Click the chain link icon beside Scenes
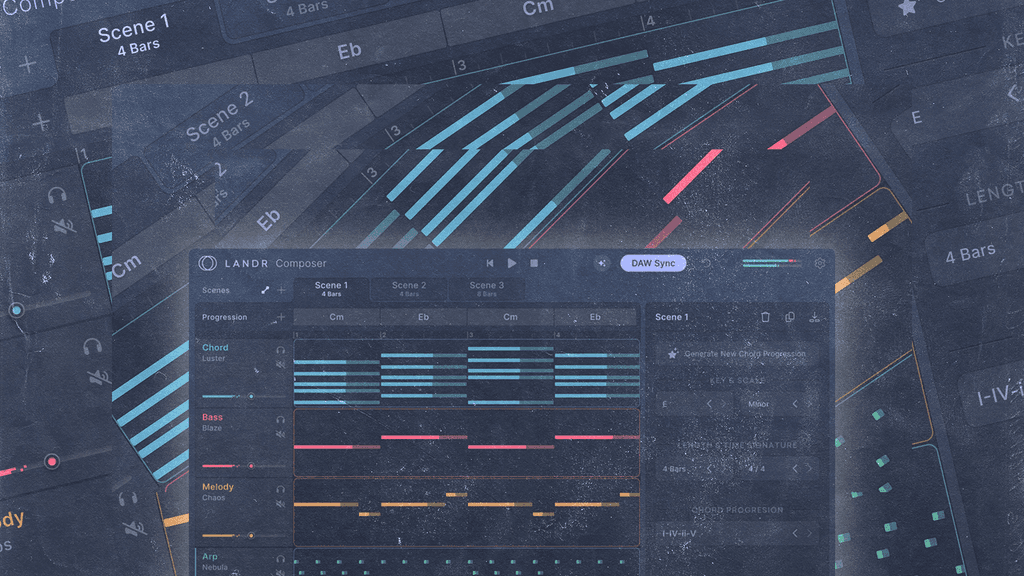Screen dimensions: 1024x576 click(x=265, y=290)
